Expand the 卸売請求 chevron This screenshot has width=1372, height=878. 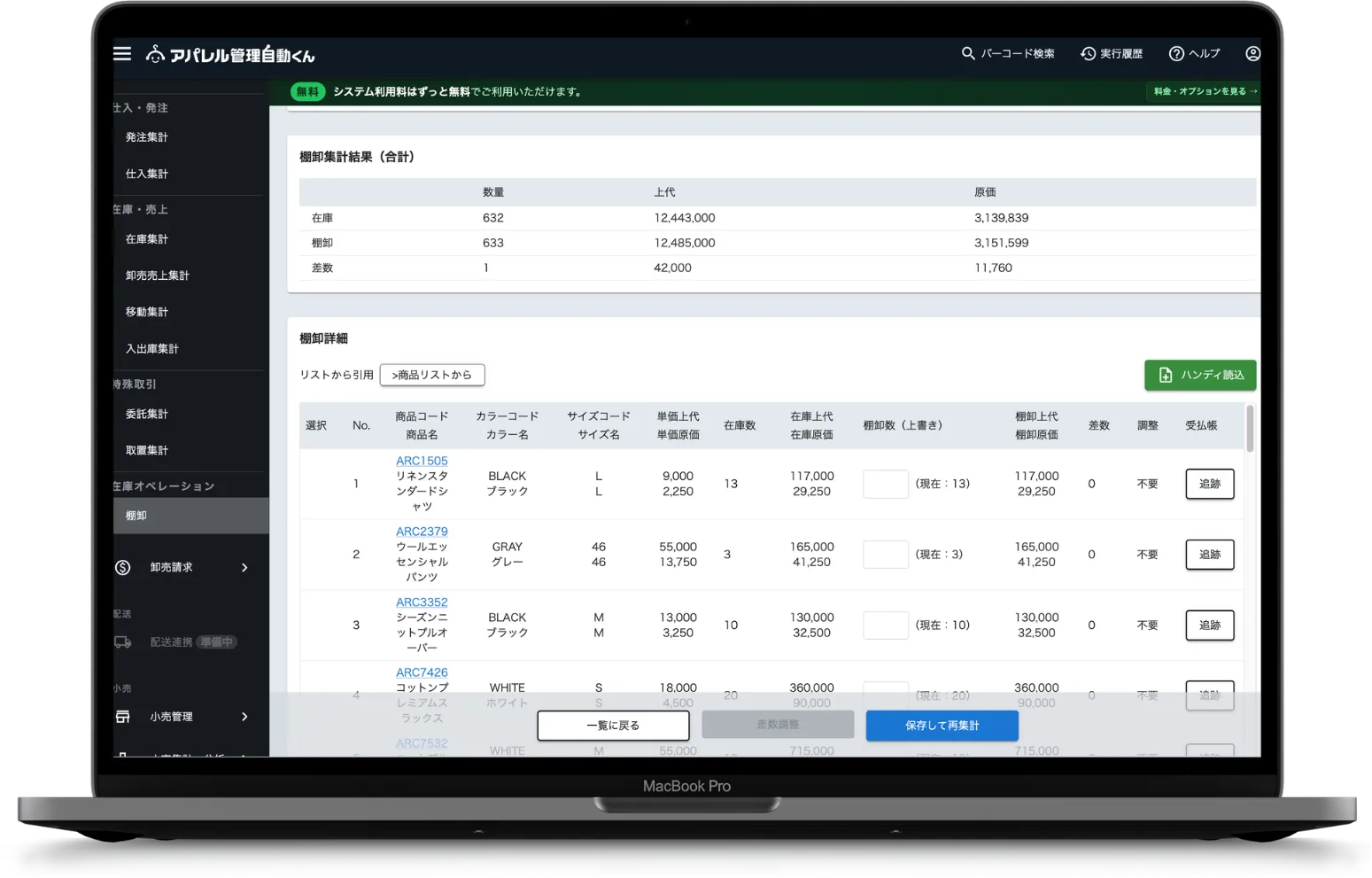(x=244, y=567)
